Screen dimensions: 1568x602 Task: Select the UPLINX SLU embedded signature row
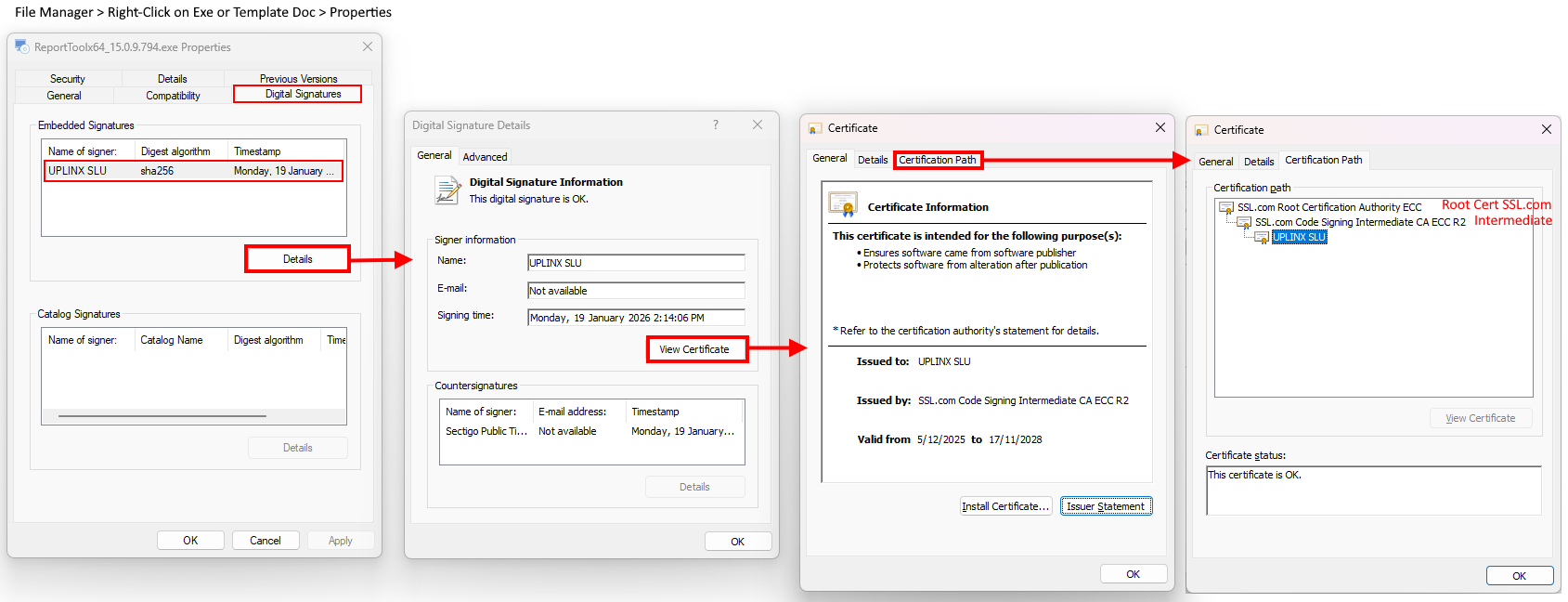193,171
